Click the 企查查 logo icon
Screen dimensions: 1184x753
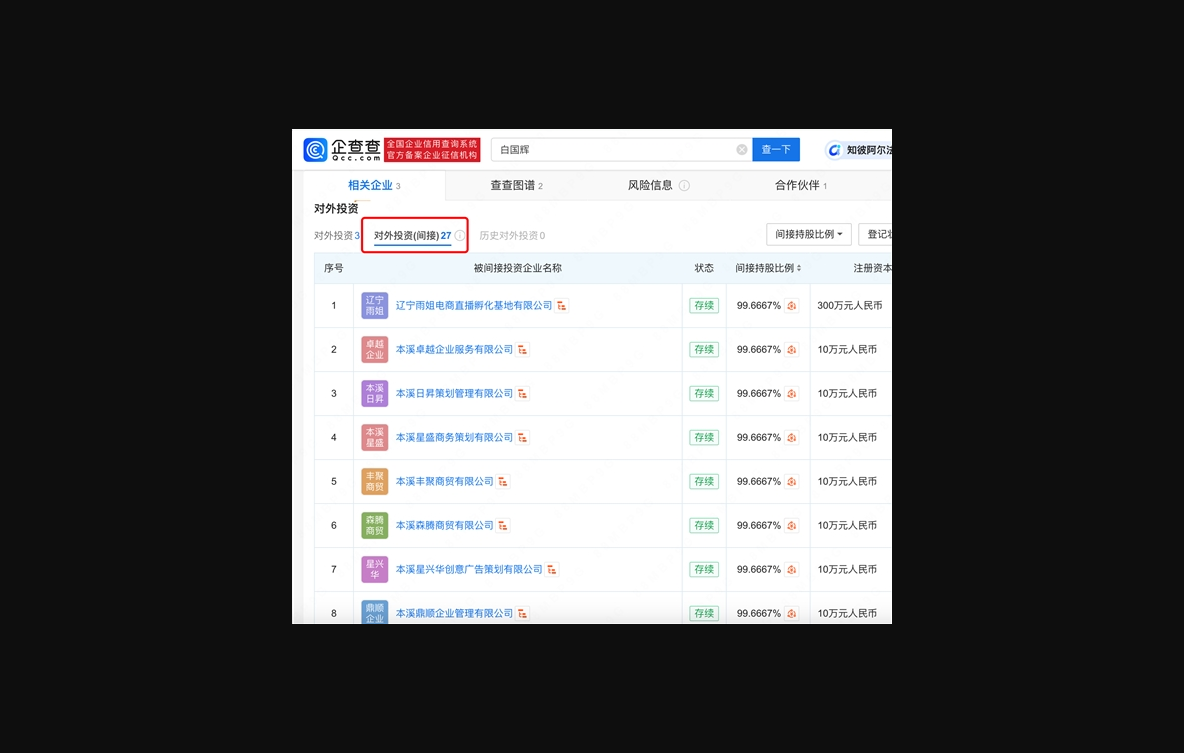317,148
